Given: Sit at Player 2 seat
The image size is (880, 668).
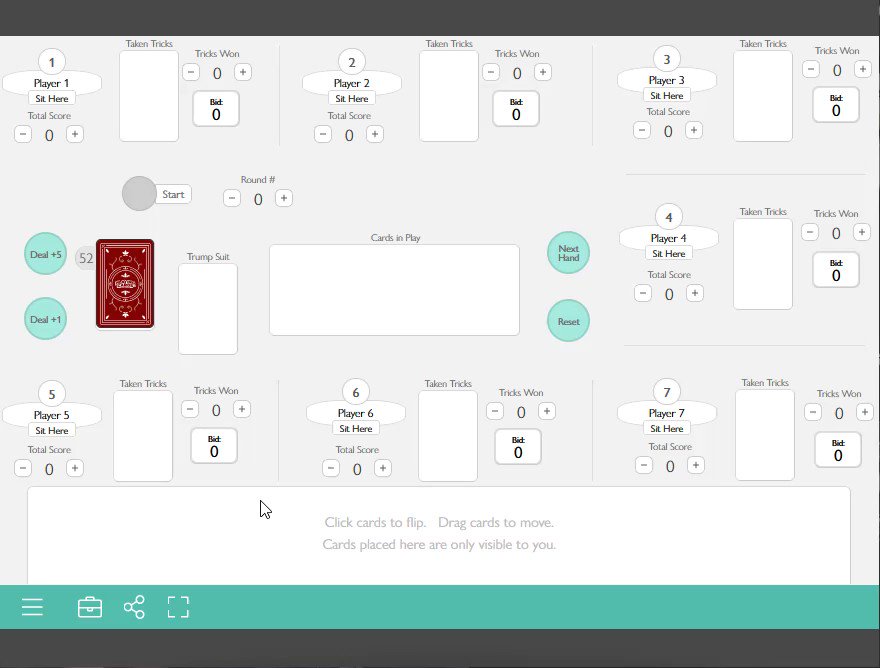Looking at the screenshot, I should point(352,98).
